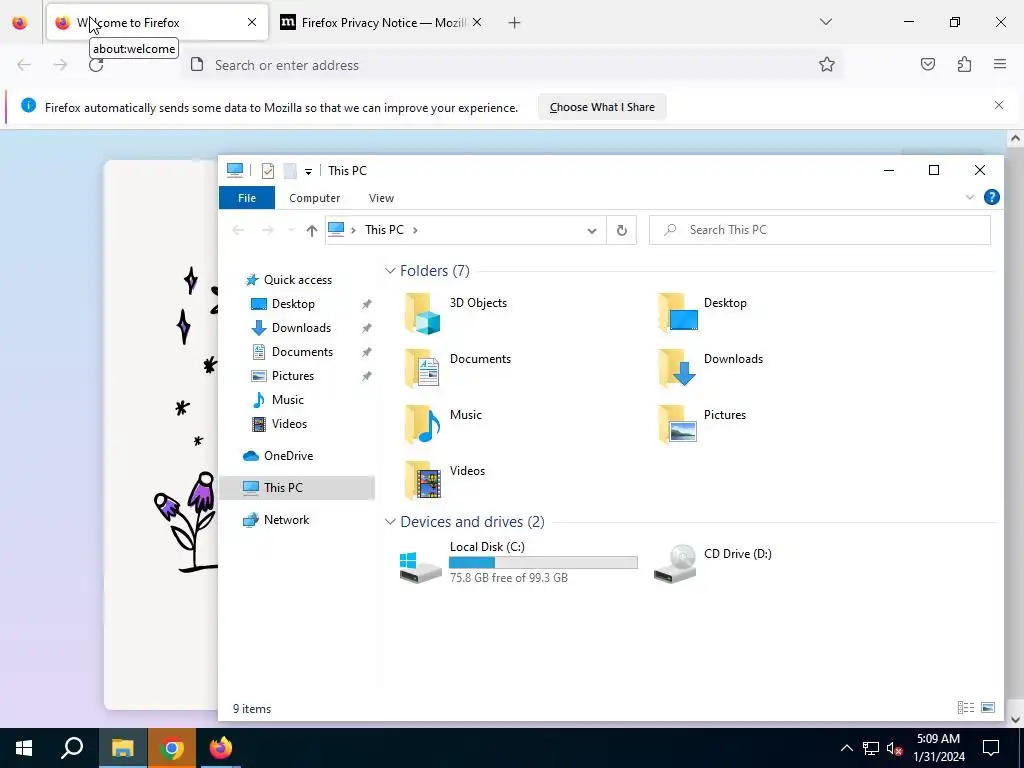
Task: Select This PC in navigation pane
Action: [296, 488]
